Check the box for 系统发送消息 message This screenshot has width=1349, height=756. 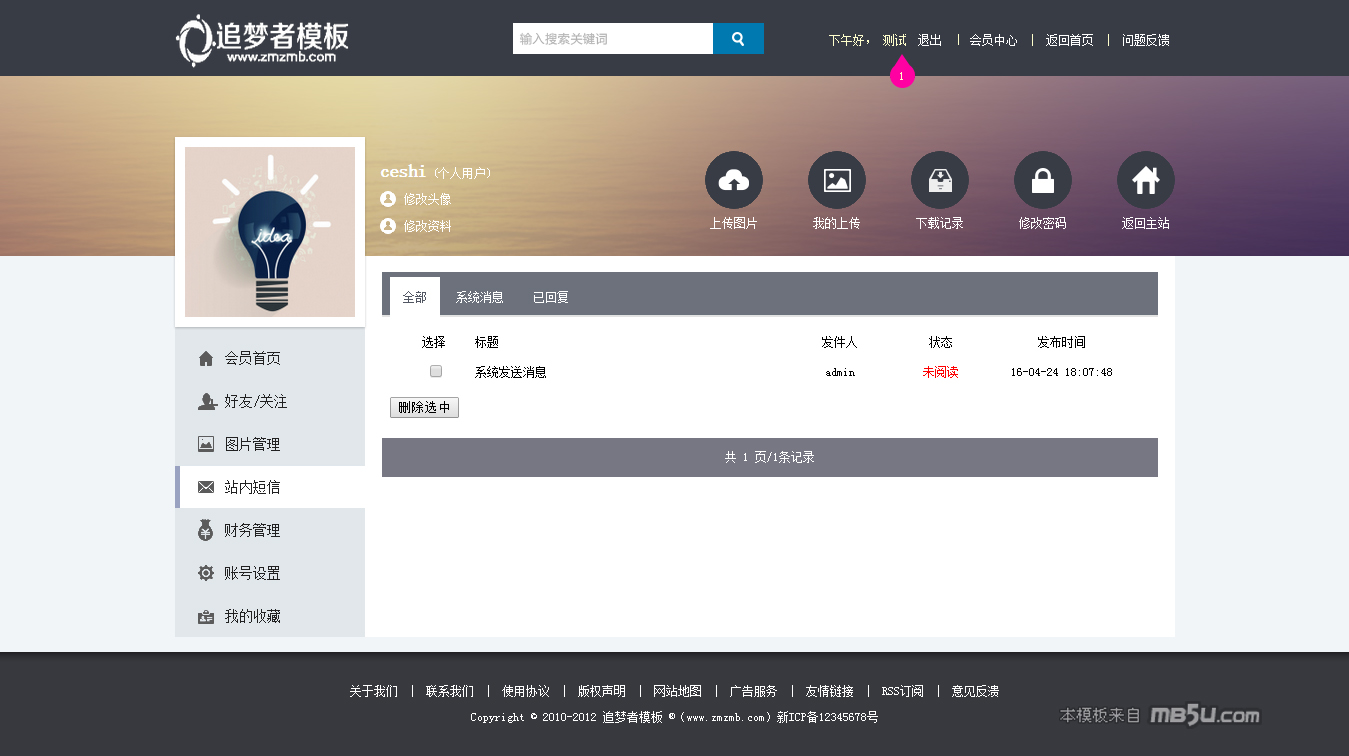436,371
